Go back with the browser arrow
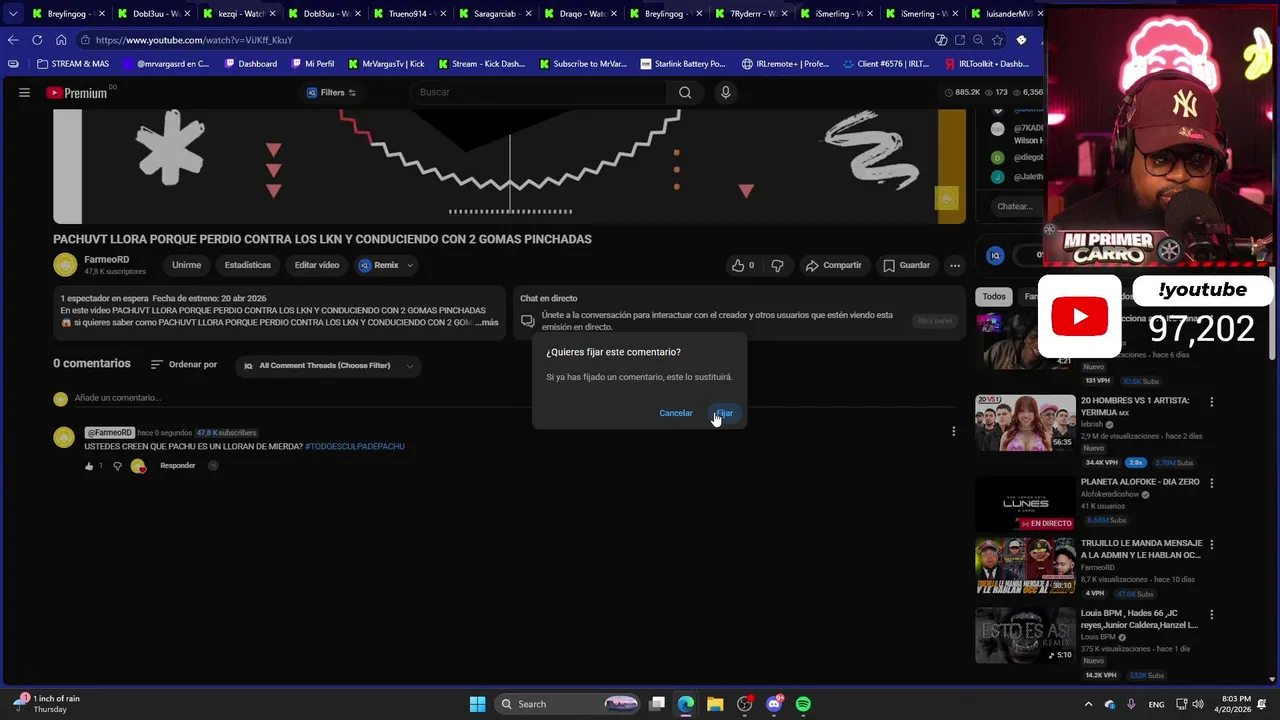This screenshot has height=720, width=1280. coord(13,40)
